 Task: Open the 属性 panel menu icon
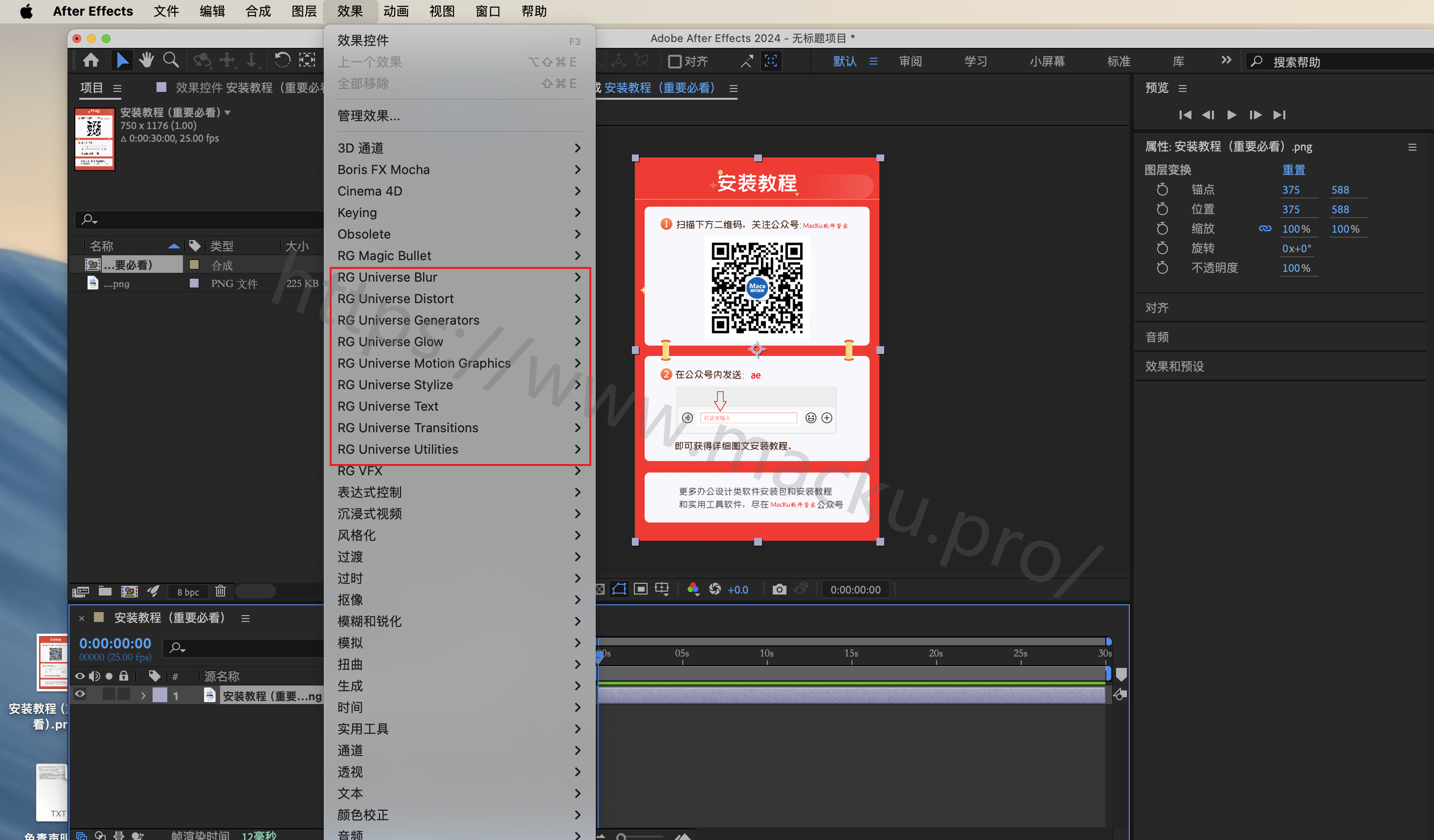(1412, 147)
